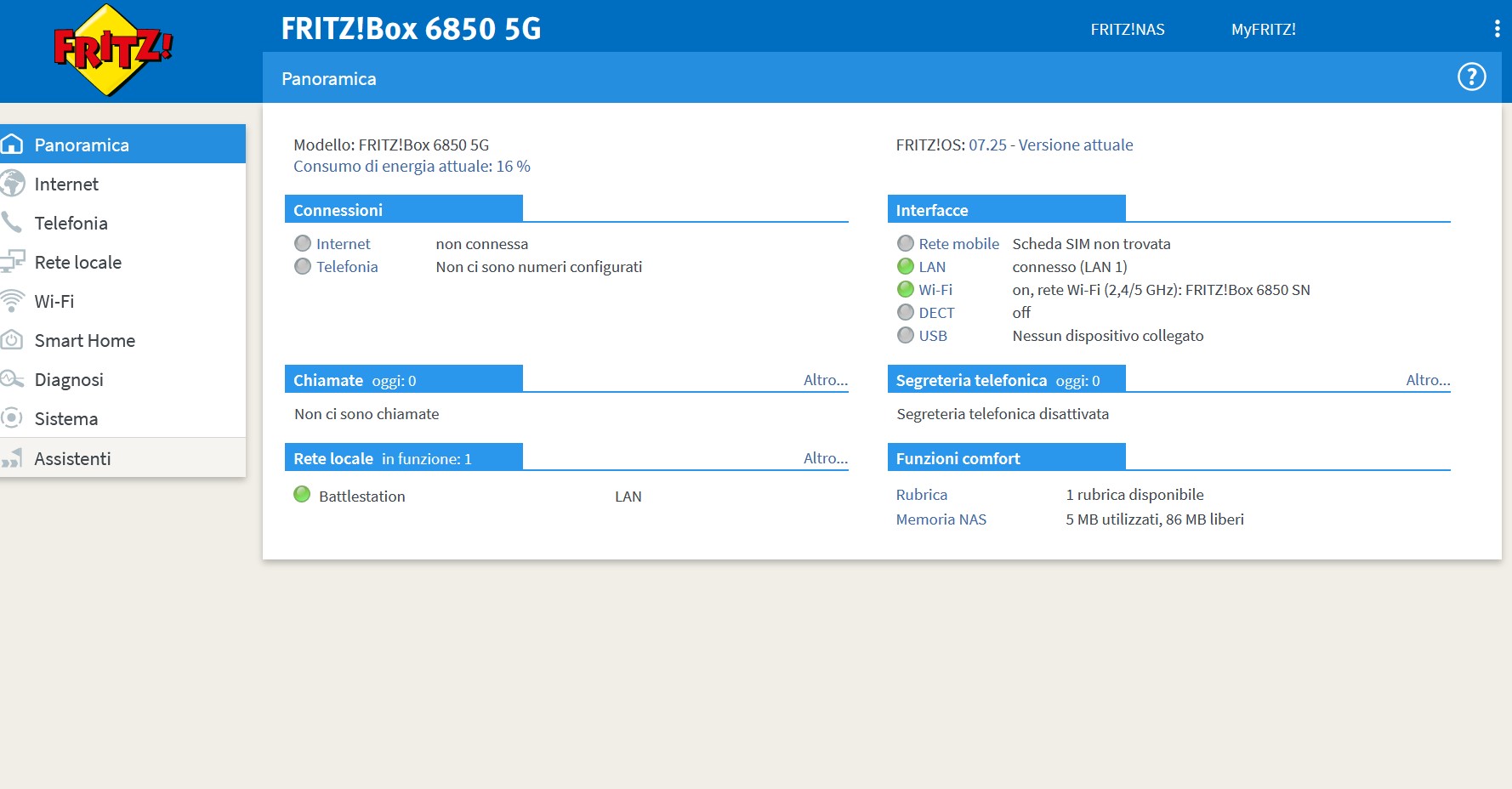This screenshot has width=1512, height=789.
Task: Open the Rubrica link
Action: tap(921, 494)
